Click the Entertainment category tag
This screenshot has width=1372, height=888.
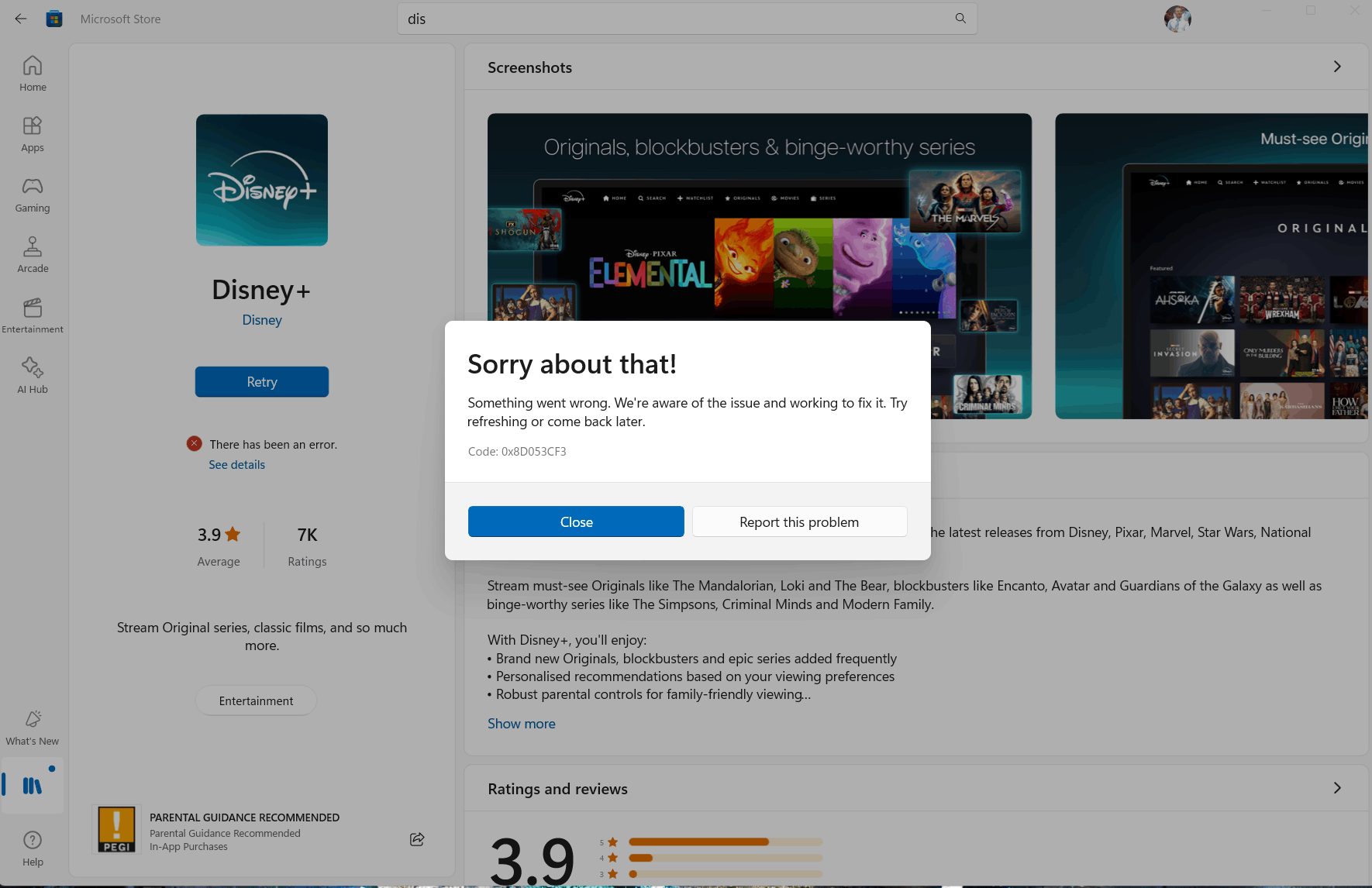click(256, 700)
